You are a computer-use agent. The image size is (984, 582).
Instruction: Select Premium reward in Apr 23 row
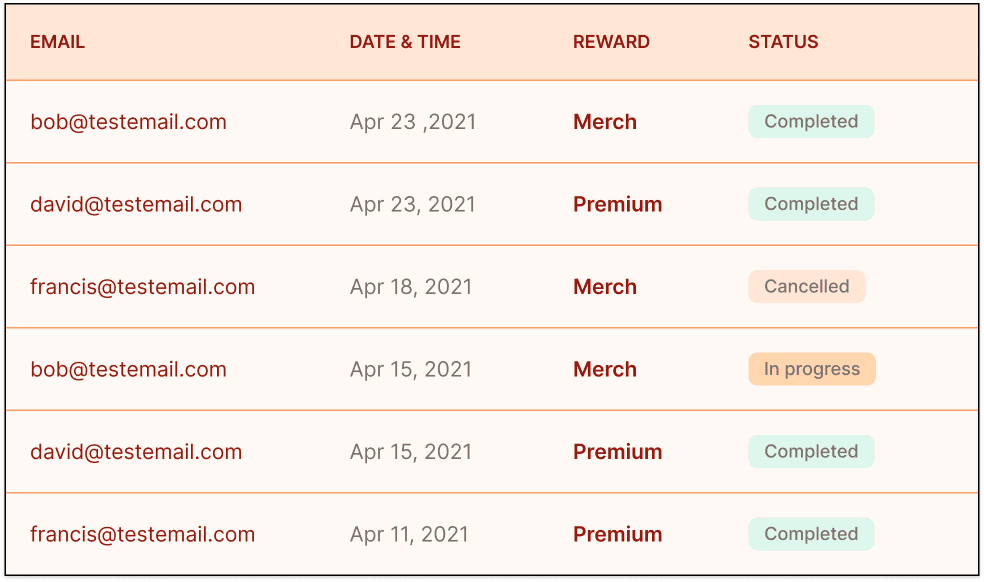coord(618,204)
